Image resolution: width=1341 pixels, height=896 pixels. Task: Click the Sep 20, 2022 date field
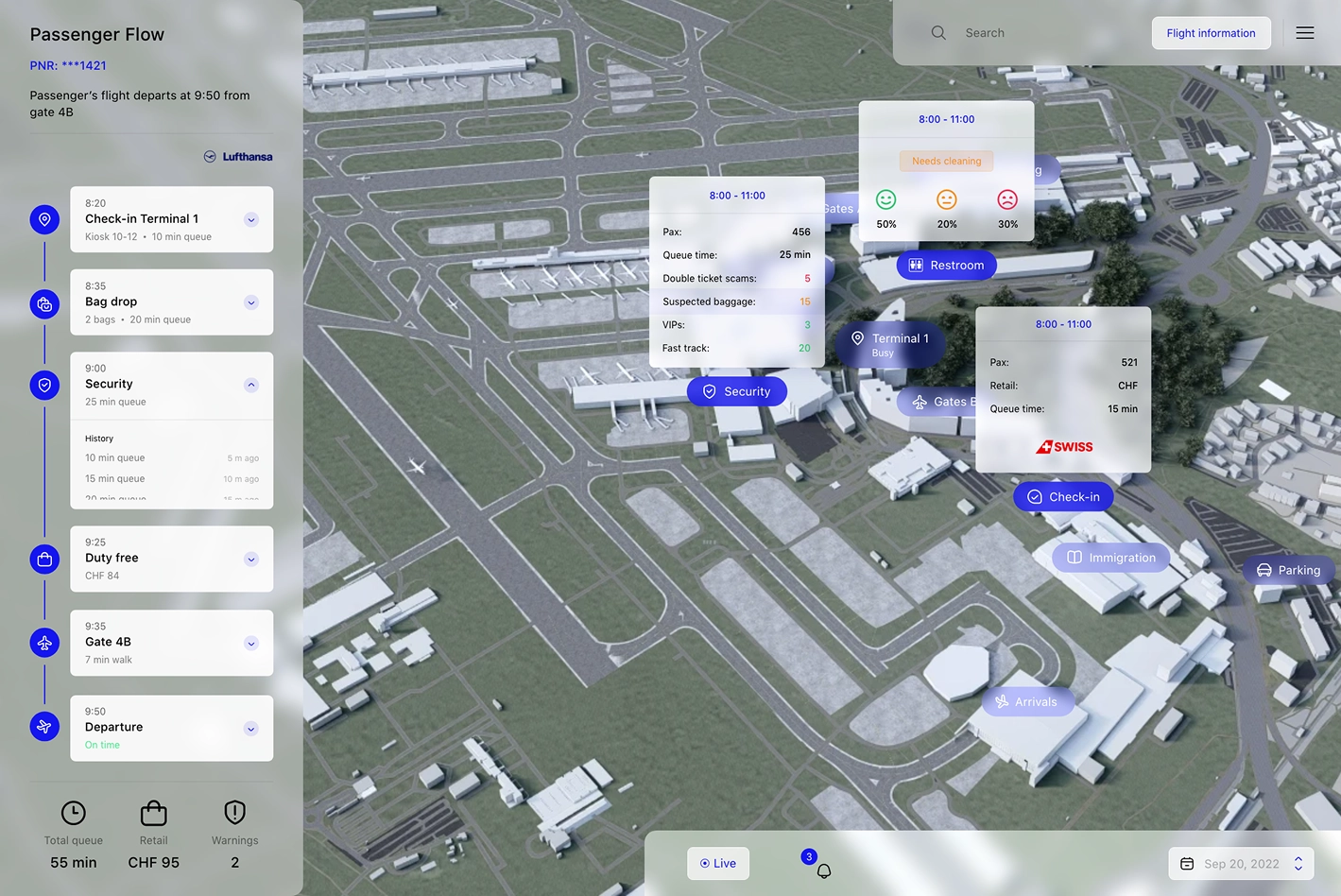pos(1241,864)
